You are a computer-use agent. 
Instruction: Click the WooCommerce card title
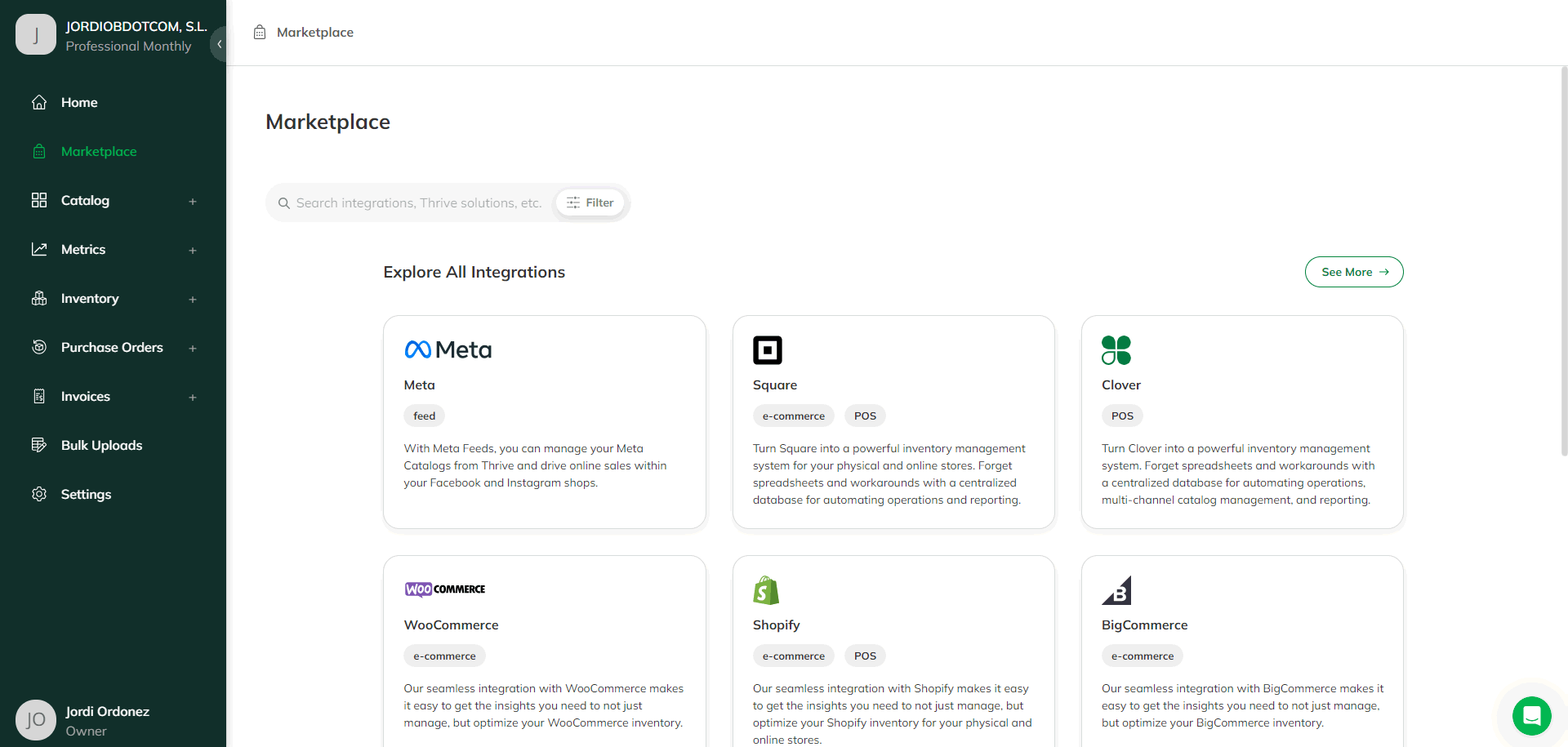click(x=451, y=625)
